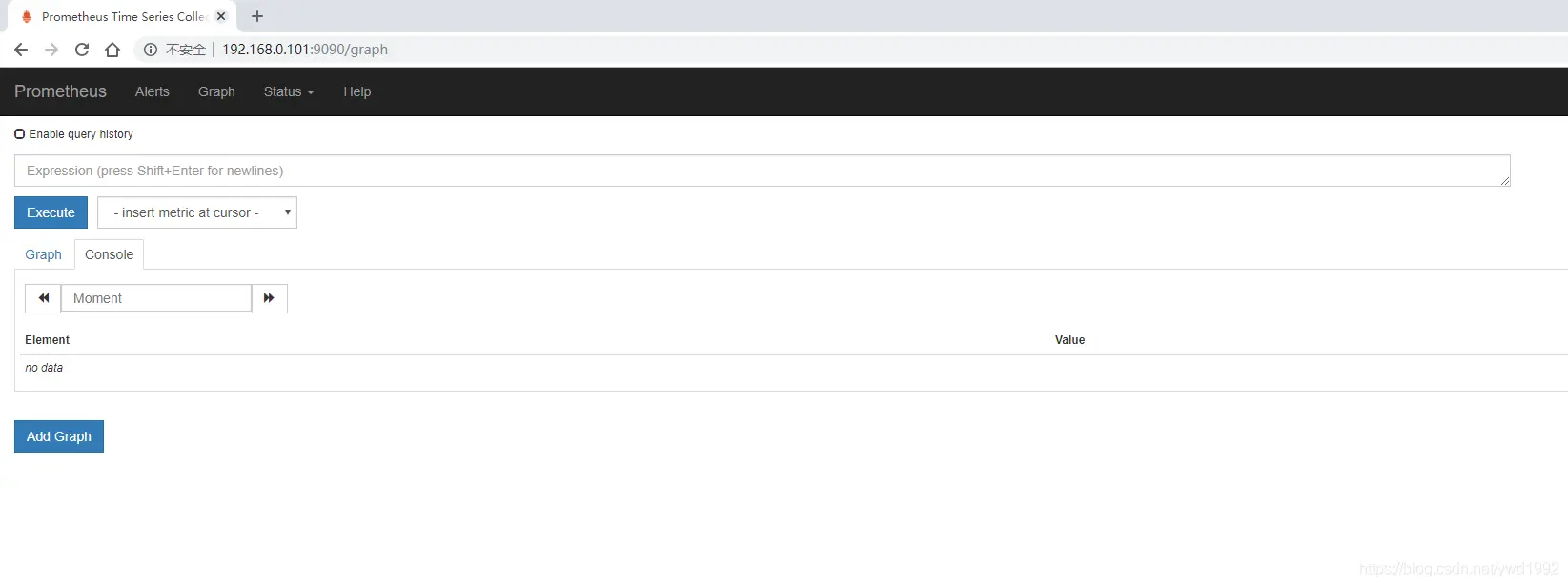The width and height of the screenshot is (1568, 586).
Task: Go to the browser home icon
Action: (x=112, y=50)
